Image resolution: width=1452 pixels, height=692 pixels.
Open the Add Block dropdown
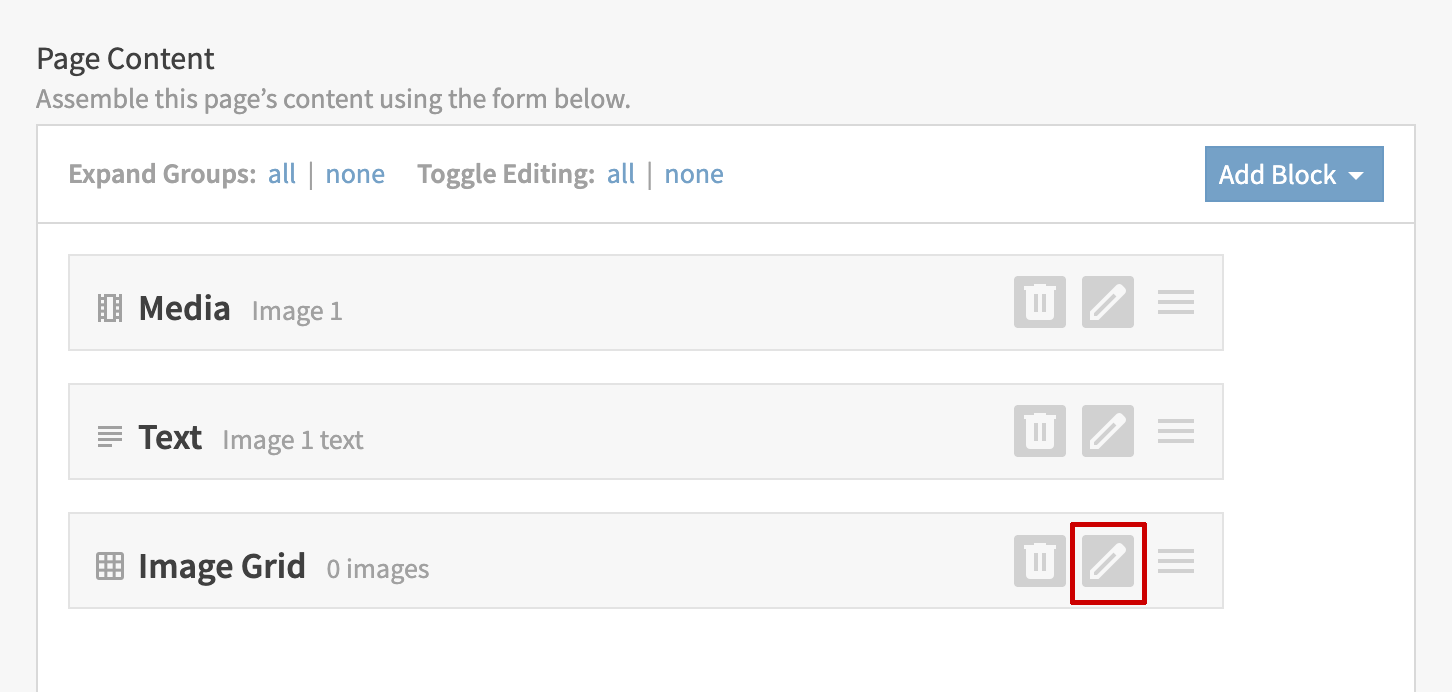pos(1293,175)
